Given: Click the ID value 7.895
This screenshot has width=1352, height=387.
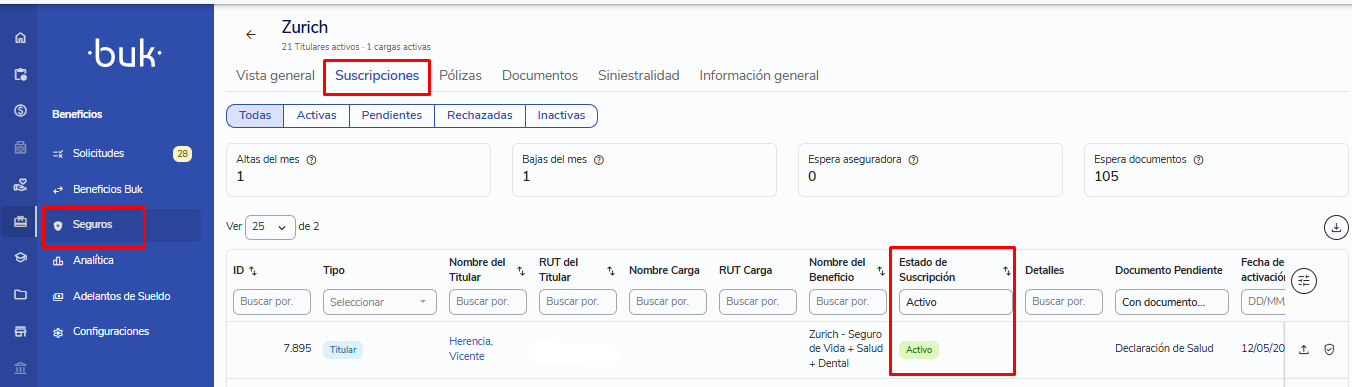Looking at the screenshot, I should click(x=297, y=348).
